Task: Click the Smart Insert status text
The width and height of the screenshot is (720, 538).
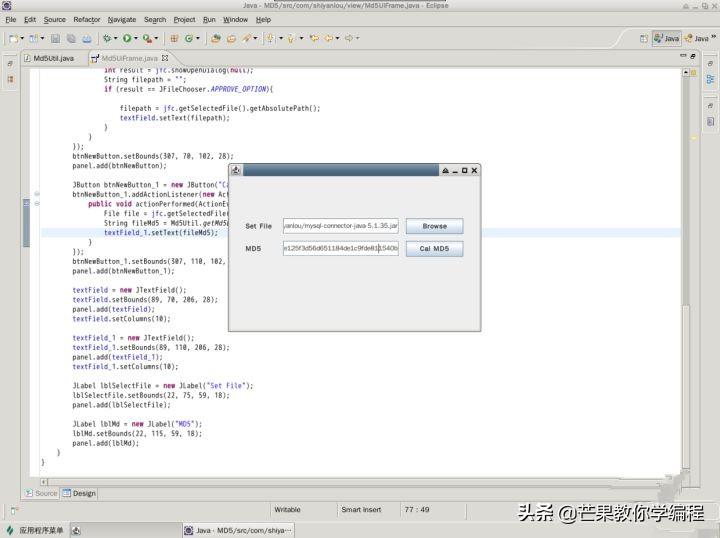Action: click(361, 510)
